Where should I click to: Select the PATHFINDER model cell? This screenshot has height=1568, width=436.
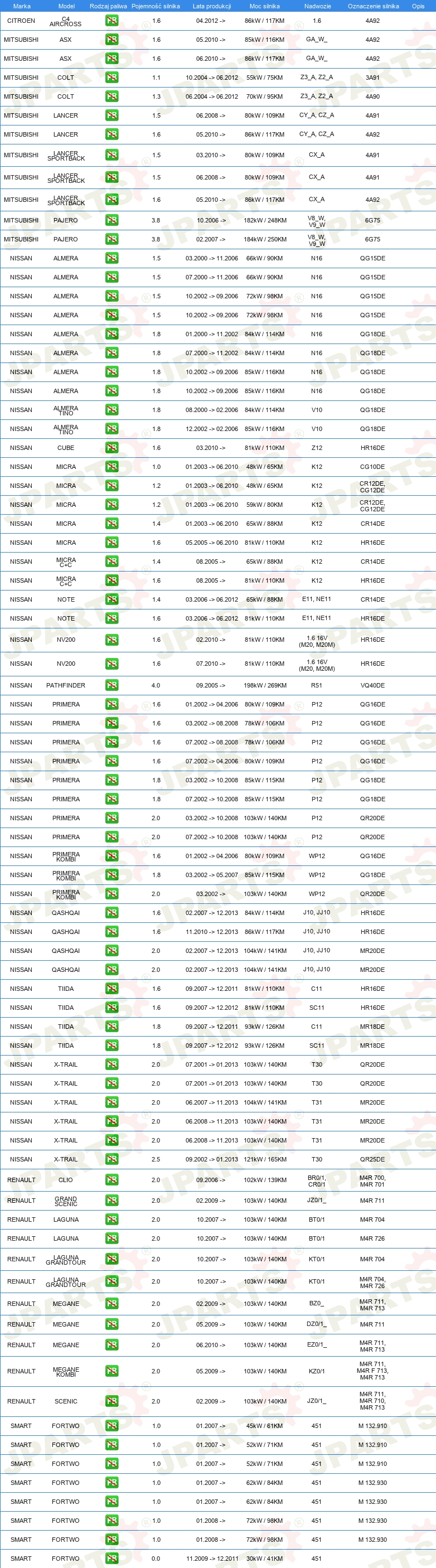click(66, 685)
